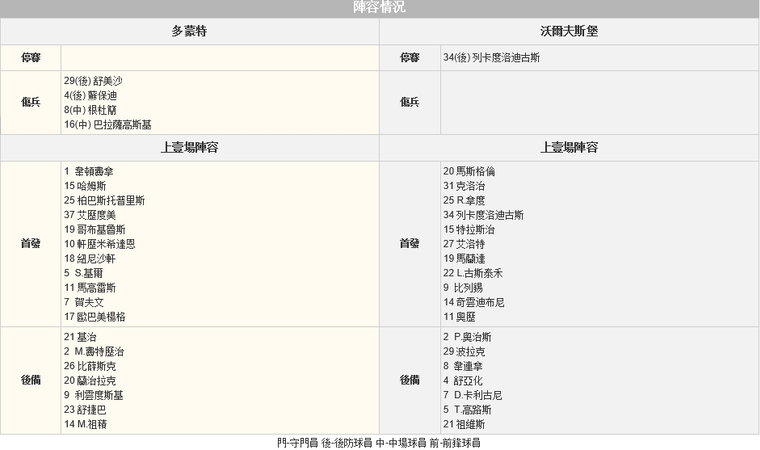Viewport: 760px width, 450px height.
Task: Select starter '19 哥布基魯斯'
Action: [95, 229]
